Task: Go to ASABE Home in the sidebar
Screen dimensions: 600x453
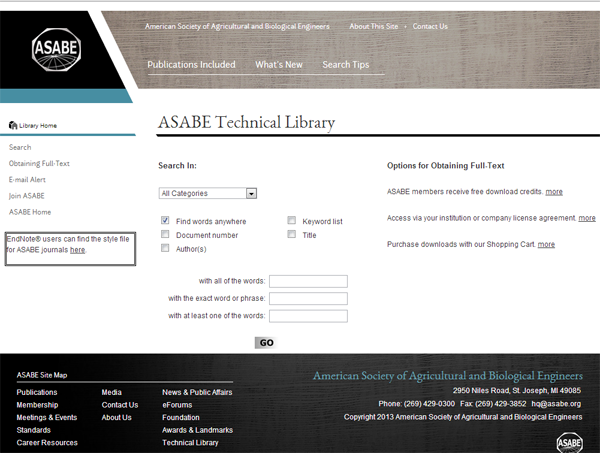Action: [30, 212]
